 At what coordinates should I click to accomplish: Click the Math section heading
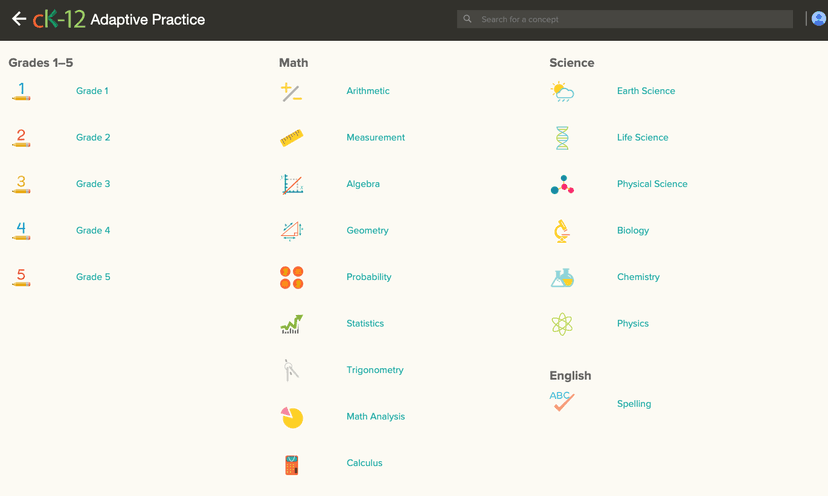(293, 62)
